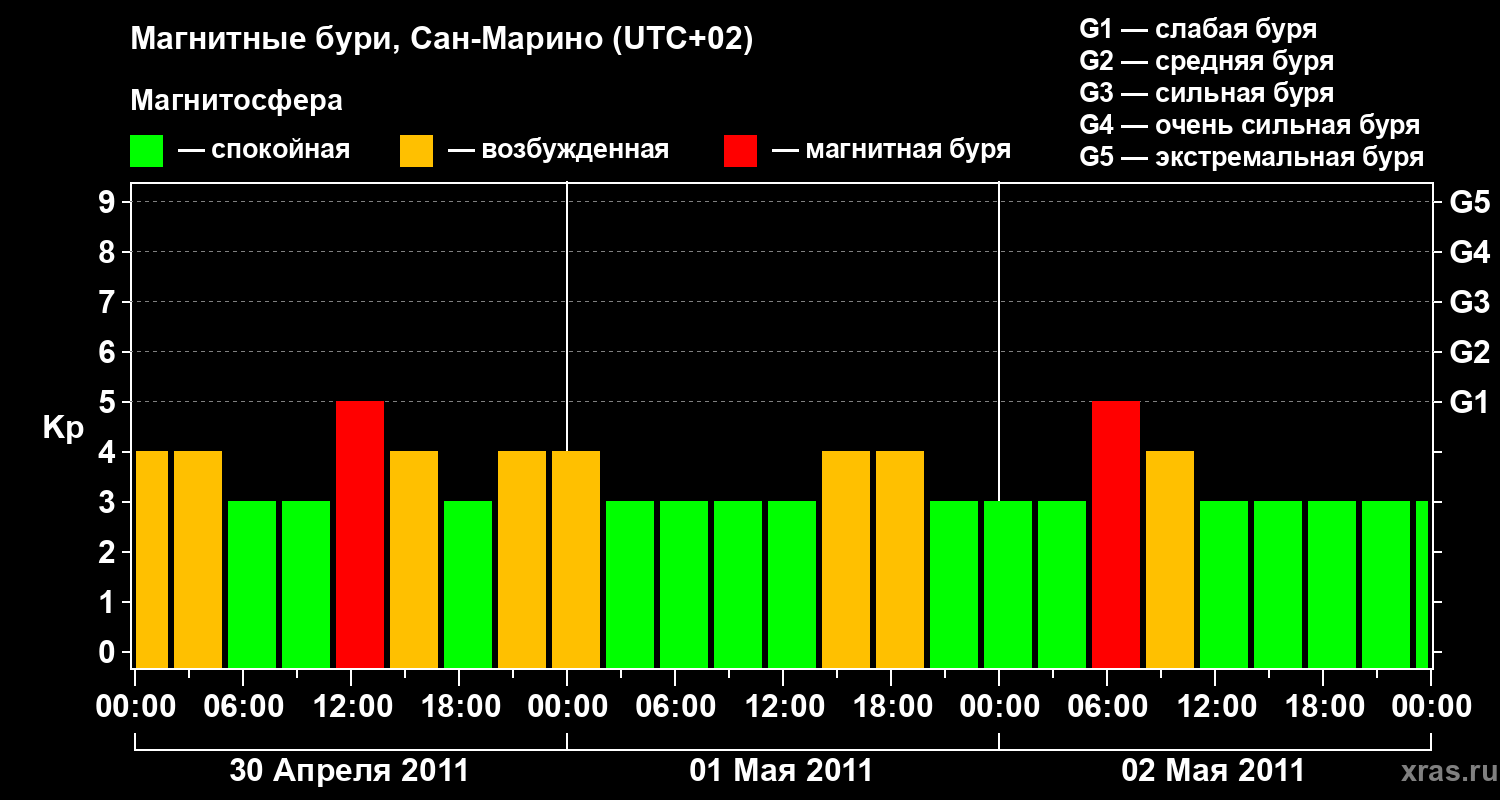Click the '12:00' time label for 30 Апреля
The height and width of the screenshot is (800, 1500).
click(351, 708)
